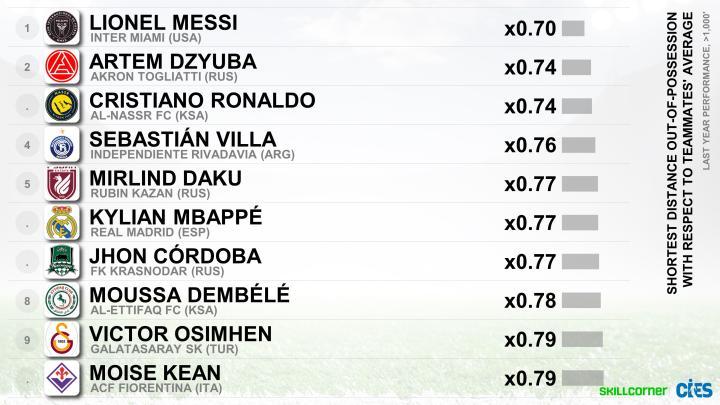Click the Real Madrid crest
This screenshot has width=720, height=405.
point(62,222)
